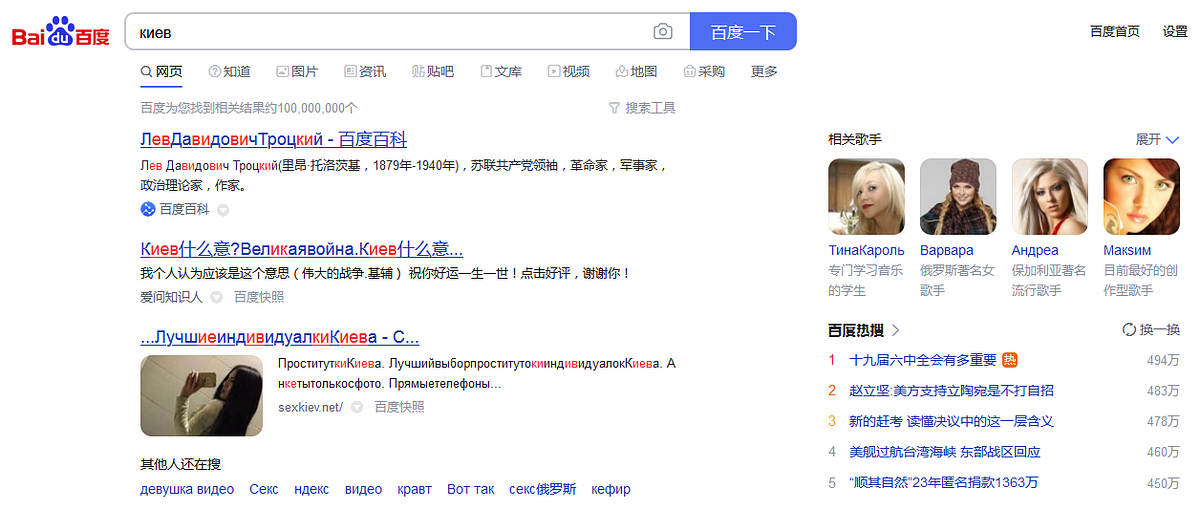
Task: Click the 百度一下 search button
Action: coord(743,32)
